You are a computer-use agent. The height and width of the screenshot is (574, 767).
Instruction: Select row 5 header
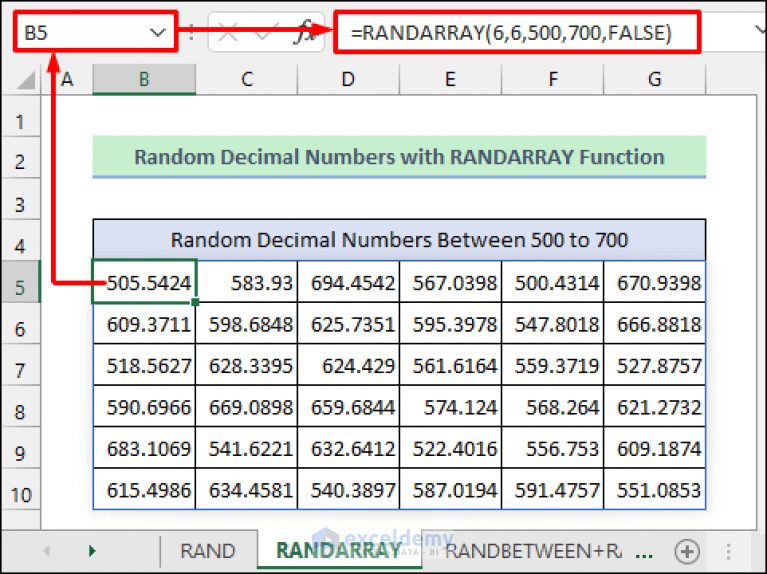pos(21,282)
